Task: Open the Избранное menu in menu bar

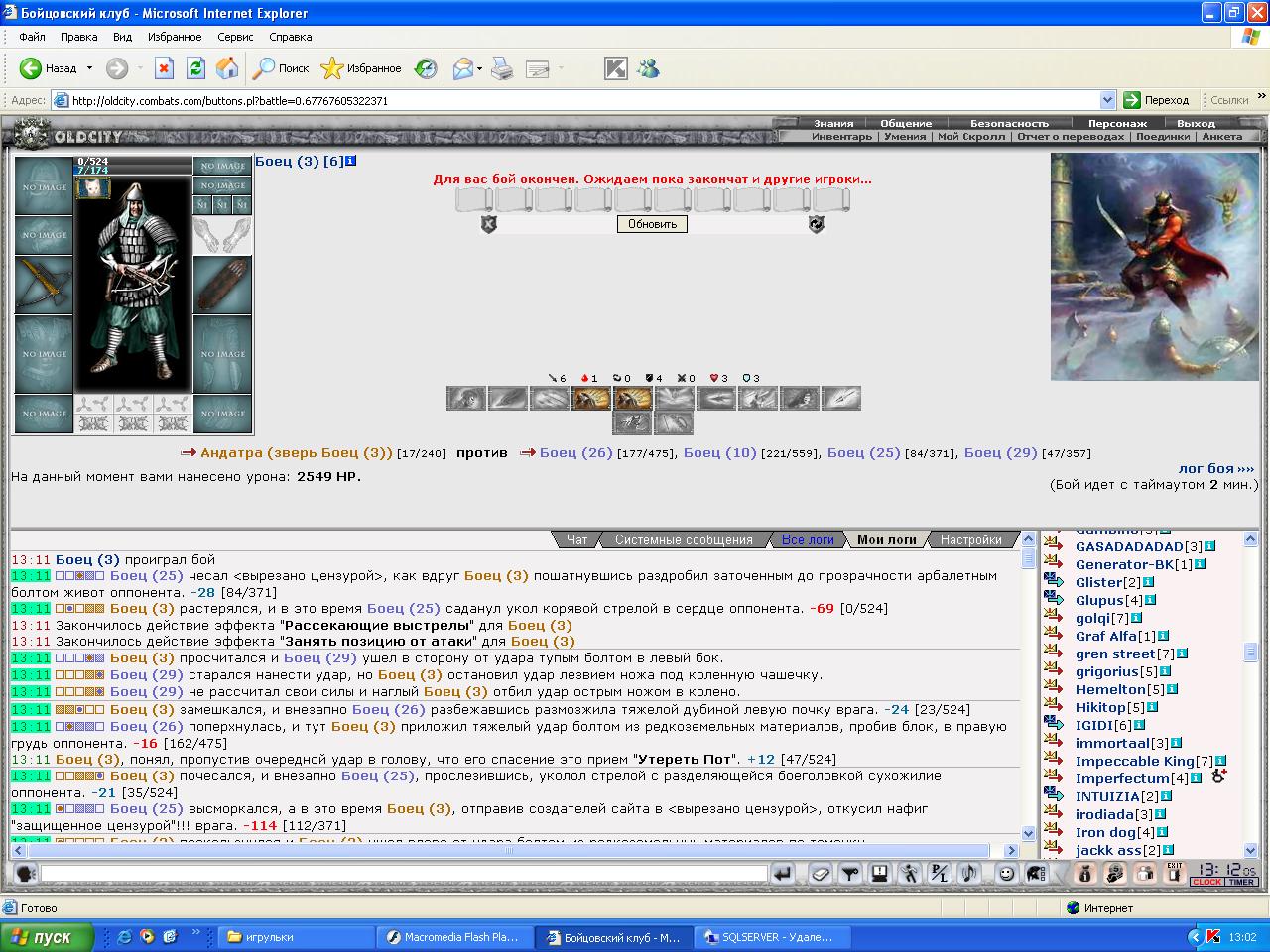Action: click(175, 37)
